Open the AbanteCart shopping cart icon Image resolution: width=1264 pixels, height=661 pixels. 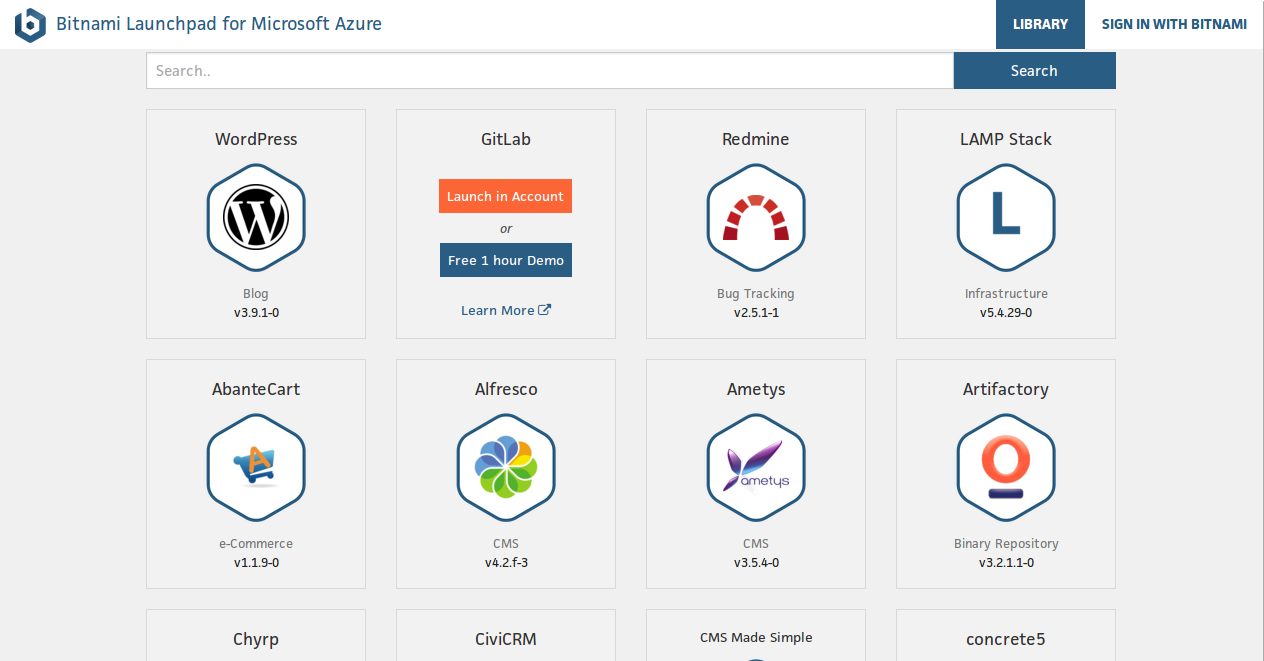[x=256, y=467]
